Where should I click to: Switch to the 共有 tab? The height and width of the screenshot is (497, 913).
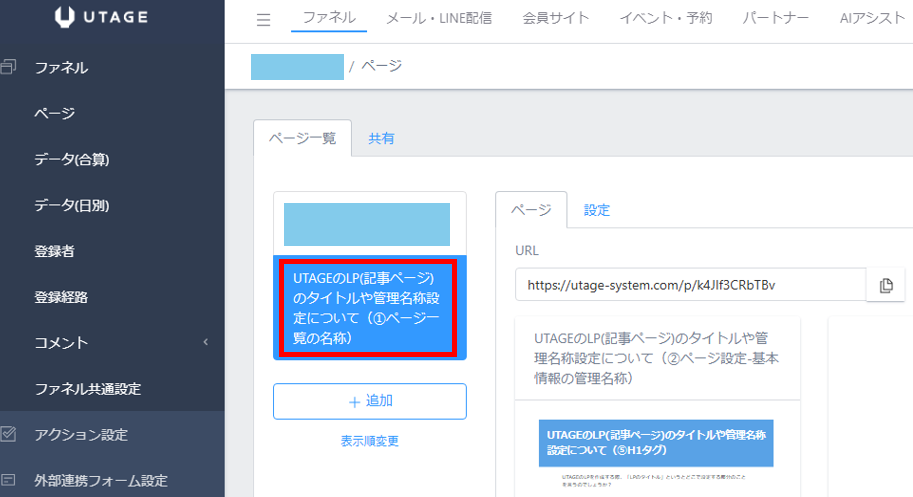click(x=381, y=139)
